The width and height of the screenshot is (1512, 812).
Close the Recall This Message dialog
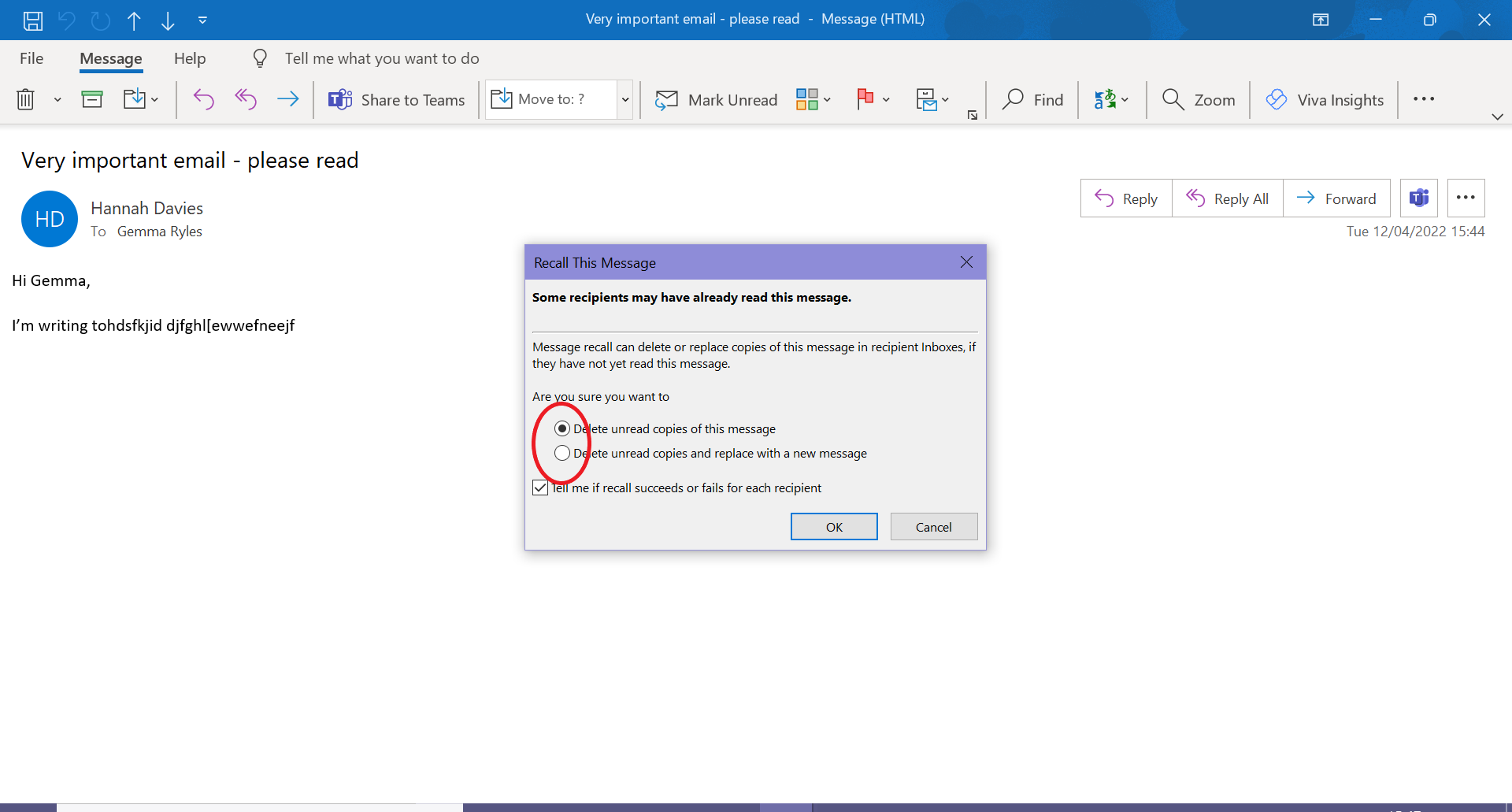coord(966,262)
